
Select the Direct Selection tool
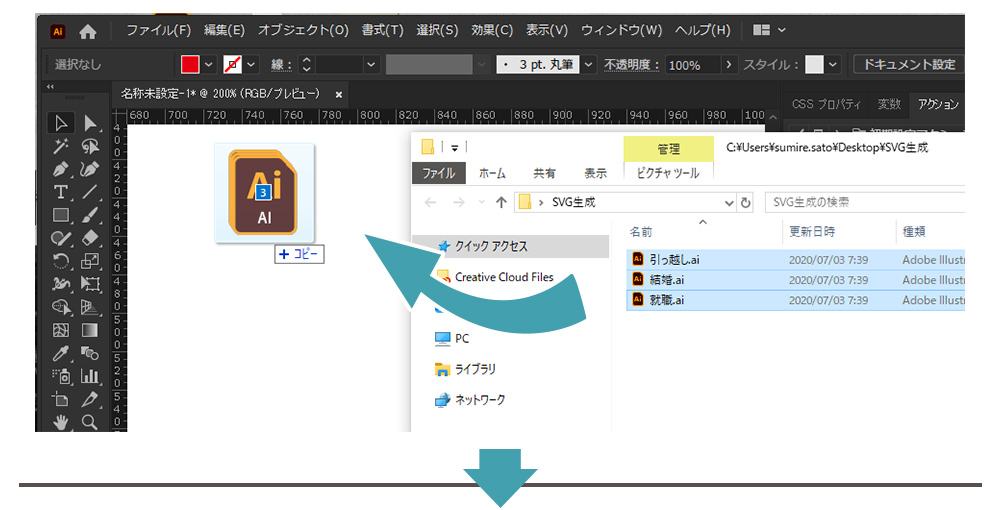(90, 123)
